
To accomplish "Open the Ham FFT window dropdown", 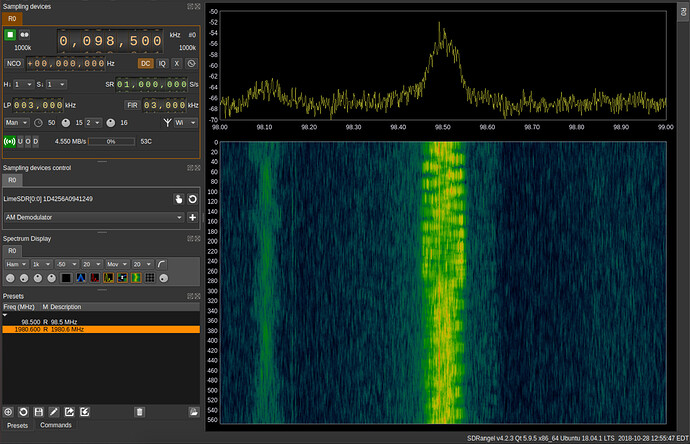I will point(15,262).
